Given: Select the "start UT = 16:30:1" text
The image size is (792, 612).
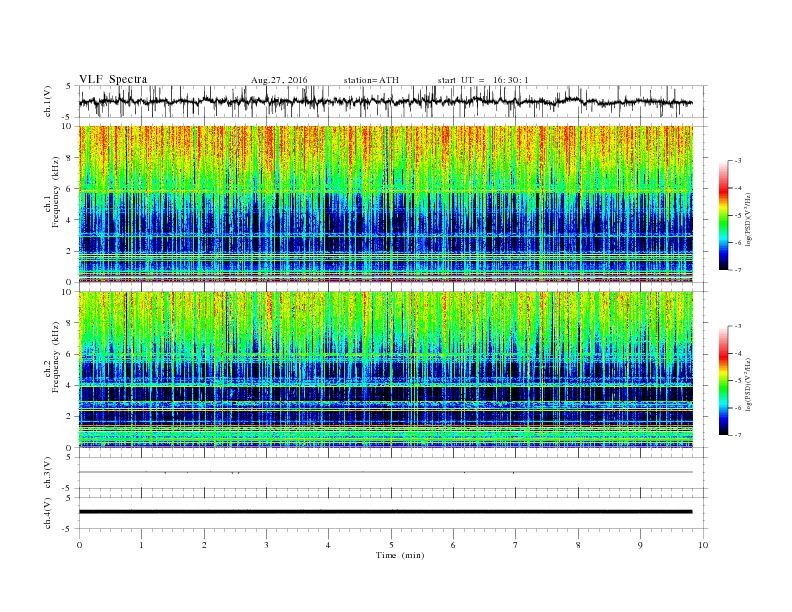Looking at the screenshot, I should point(483,80).
